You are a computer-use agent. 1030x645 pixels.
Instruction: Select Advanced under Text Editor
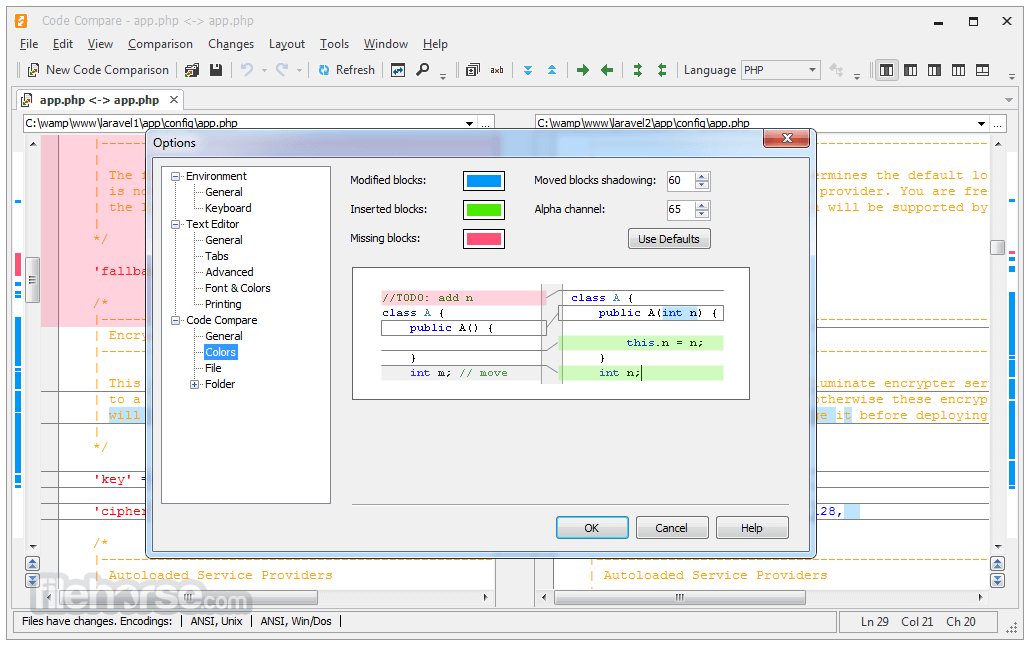pyautogui.click(x=229, y=272)
